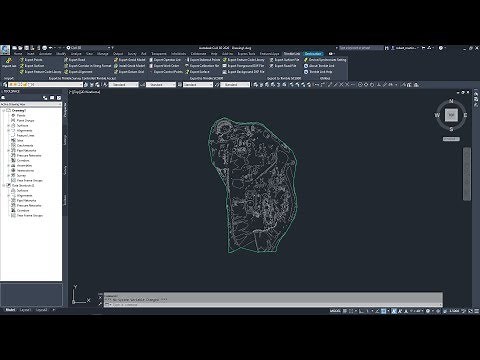
Task: Open the layer dropdown in the toolbar
Action: point(45,85)
